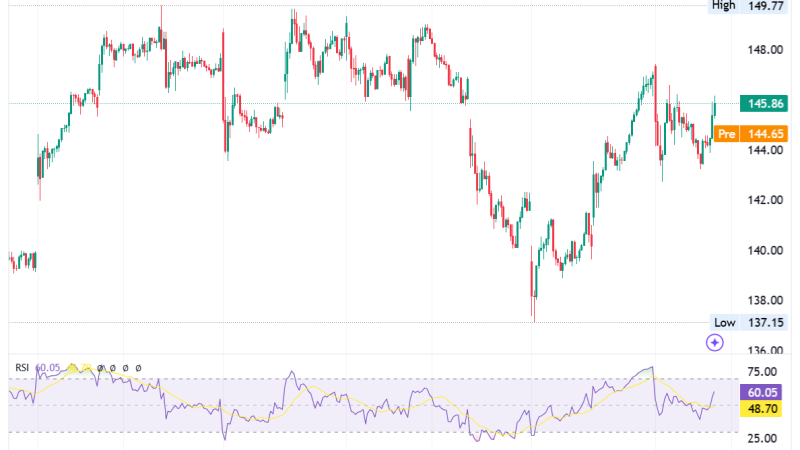Click the 144.00 tick on the price axis

pyautogui.click(x=765, y=150)
